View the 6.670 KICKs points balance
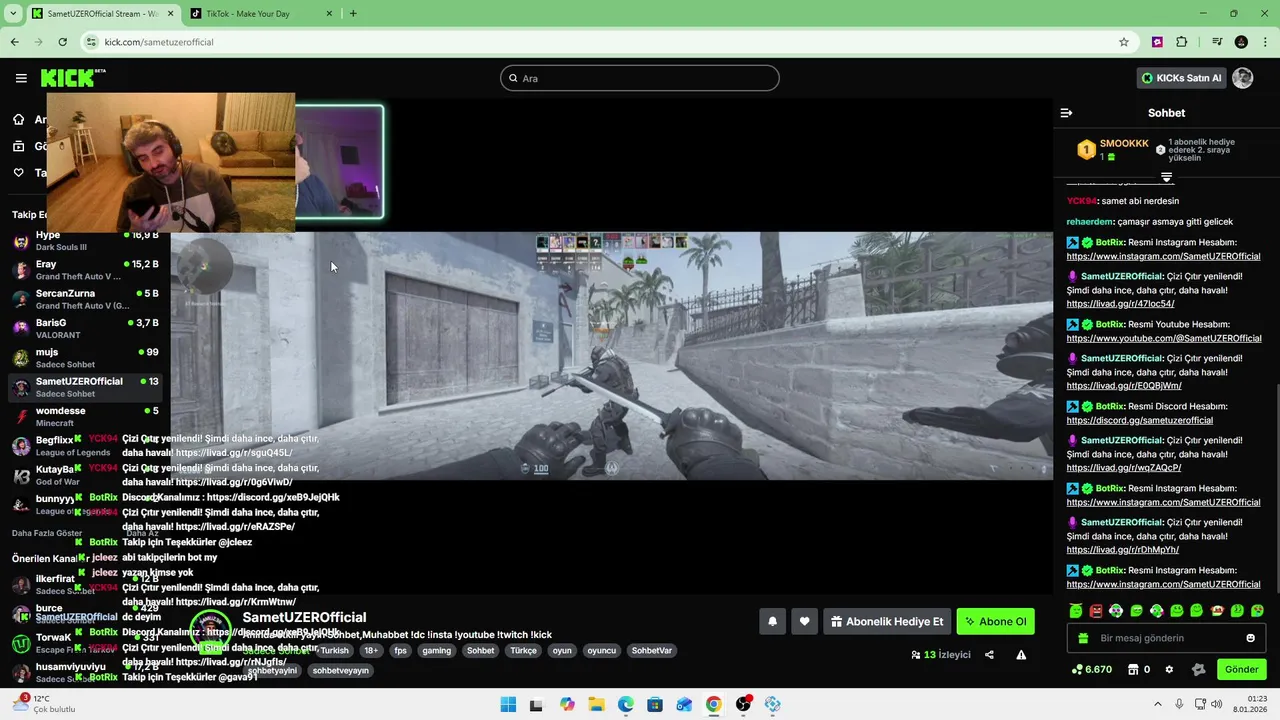The width and height of the screenshot is (1280, 720). [1092, 669]
